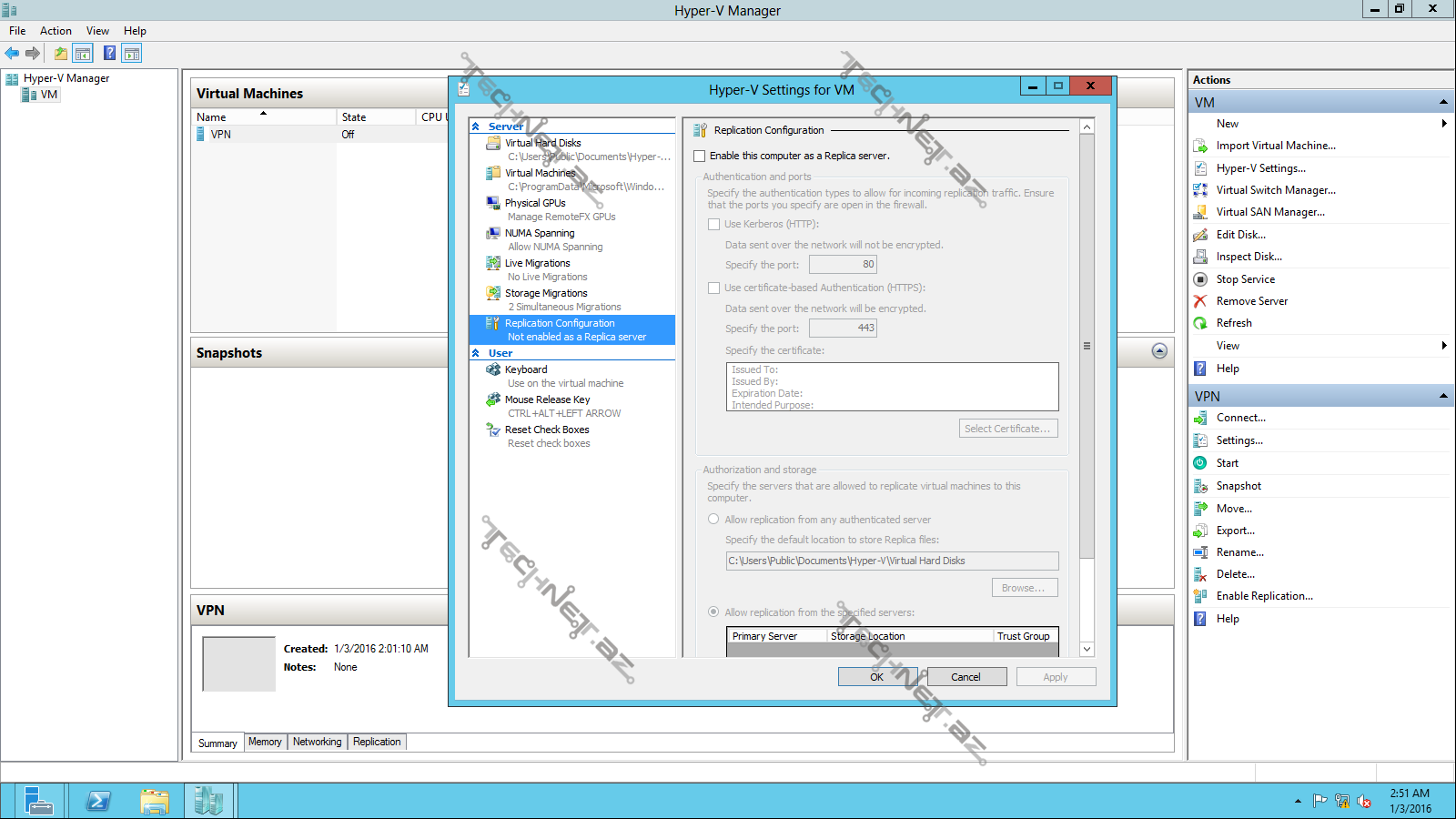Switch to the Networking tab
Image resolution: width=1456 pixels, height=819 pixels.
point(317,742)
